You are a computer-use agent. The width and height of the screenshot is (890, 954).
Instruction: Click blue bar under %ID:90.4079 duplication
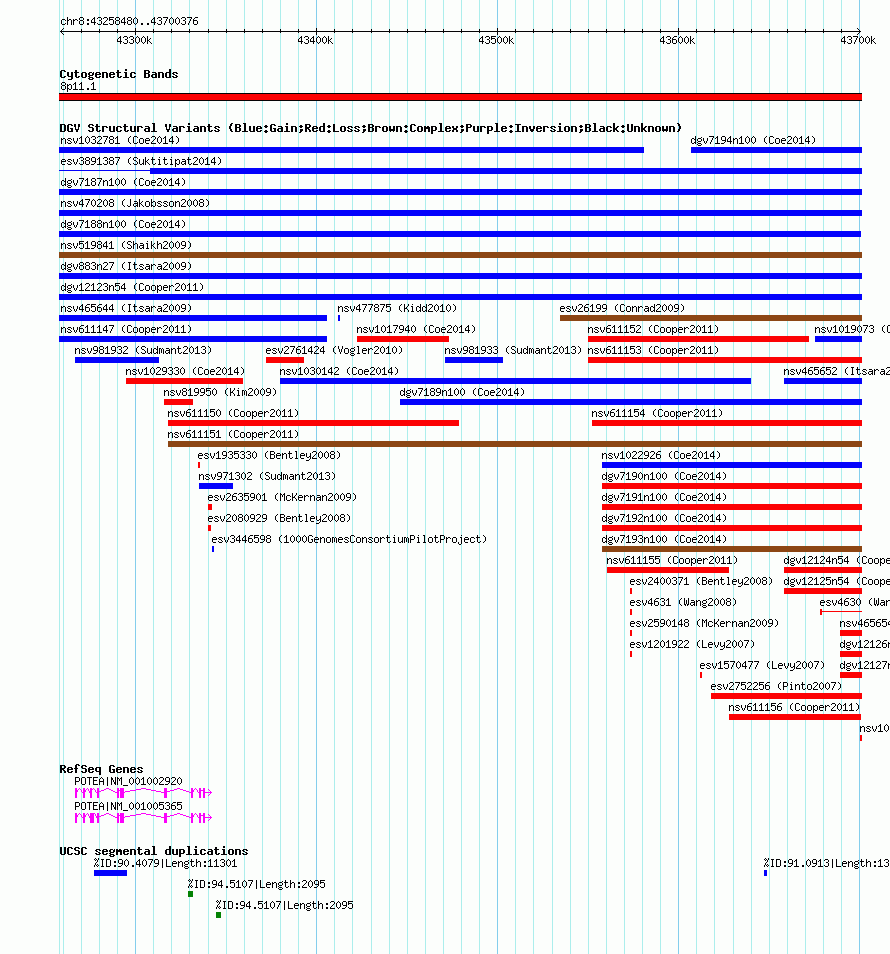[x=110, y=873]
